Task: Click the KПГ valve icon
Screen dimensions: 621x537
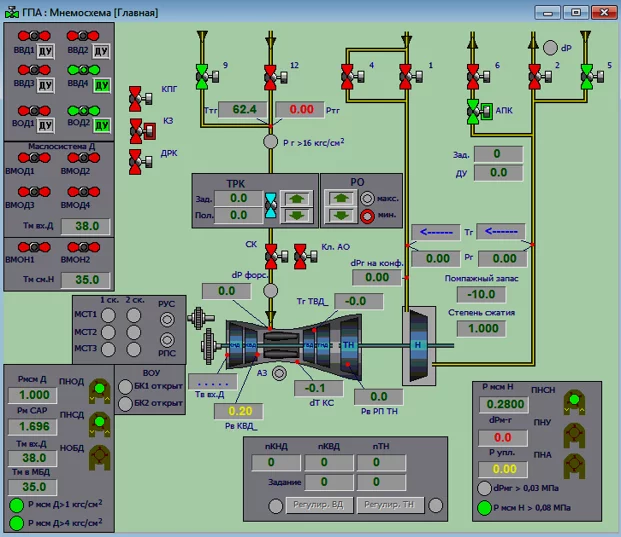Action: (140, 99)
